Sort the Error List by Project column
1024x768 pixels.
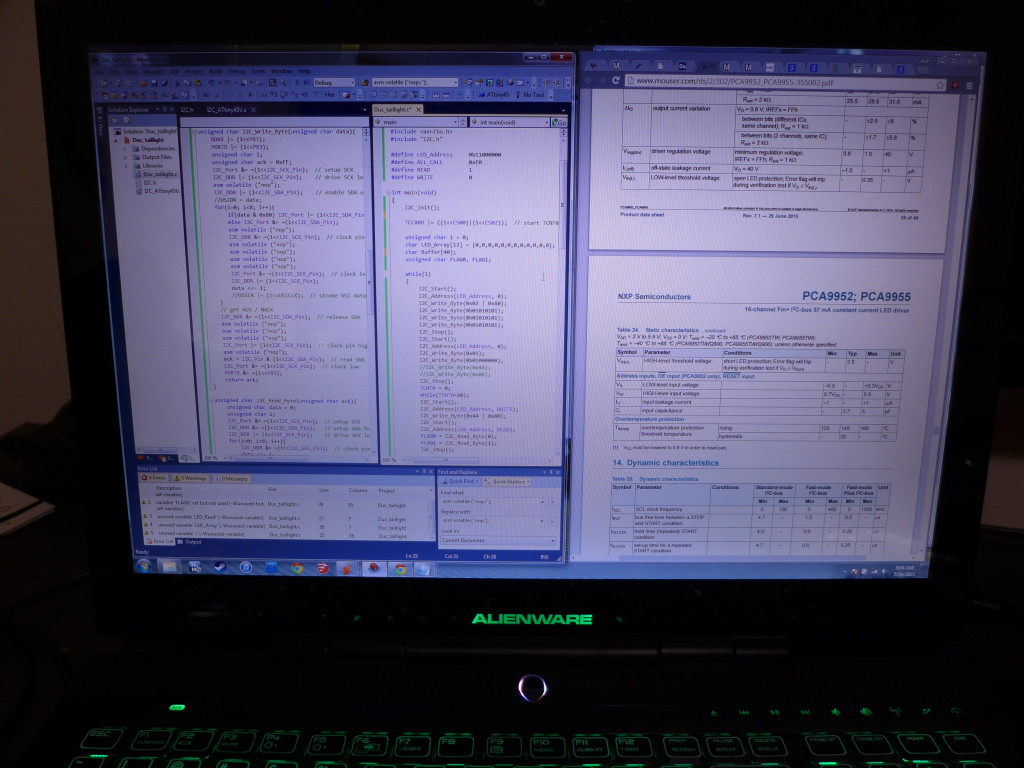point(387,490)
